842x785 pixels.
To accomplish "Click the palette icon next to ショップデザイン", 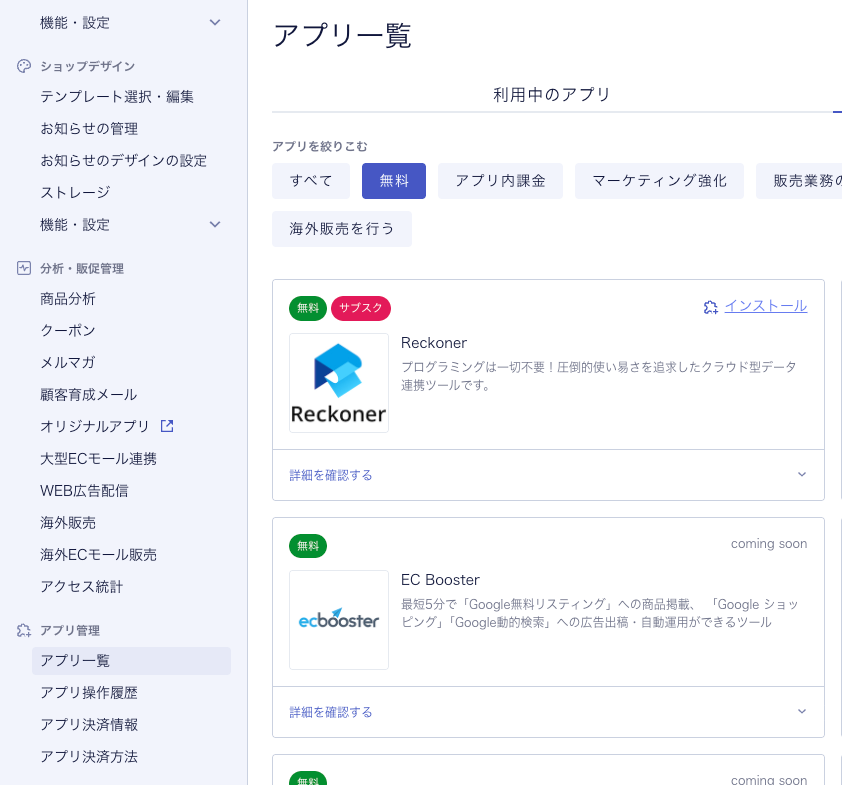I will (24, 66).
